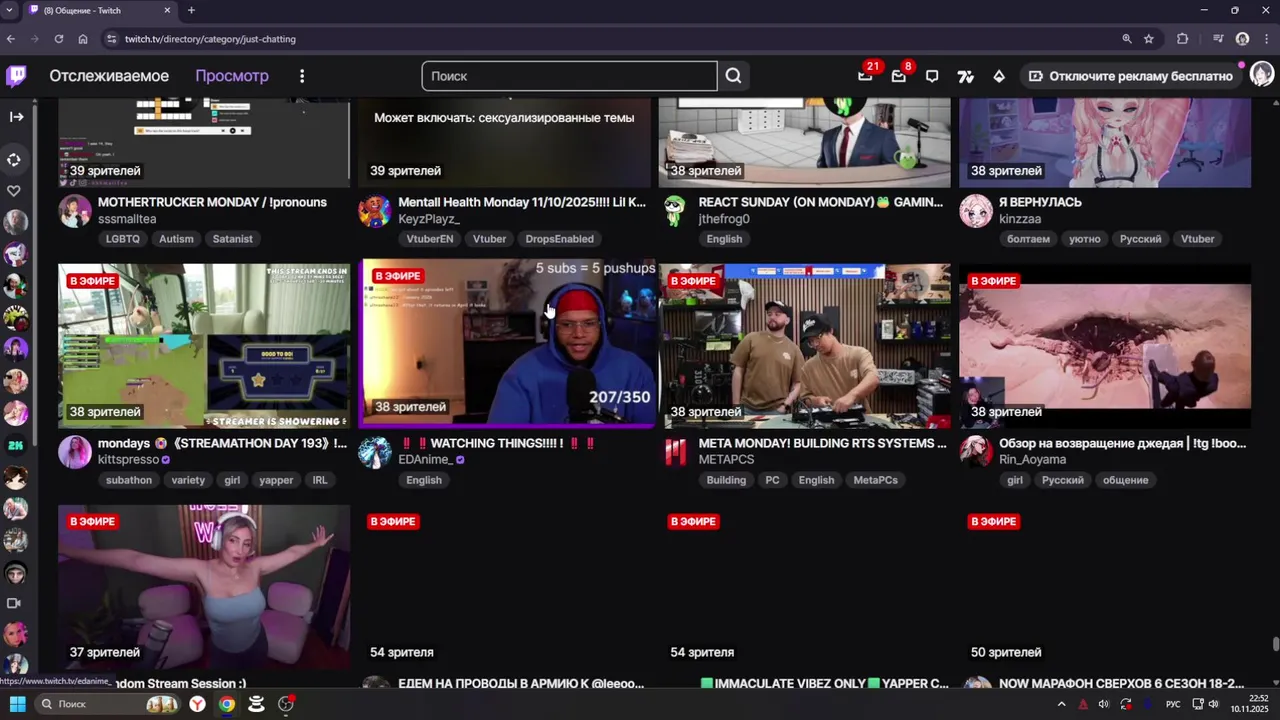
Task: Show hidden system tray icons chevron
Action: [1061, 704]
